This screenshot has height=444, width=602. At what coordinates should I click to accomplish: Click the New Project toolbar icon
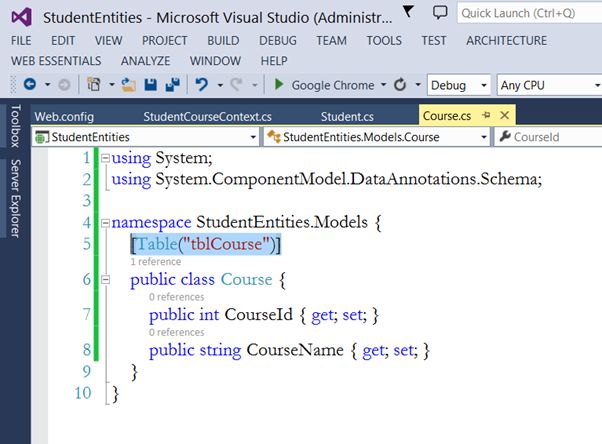94,84
